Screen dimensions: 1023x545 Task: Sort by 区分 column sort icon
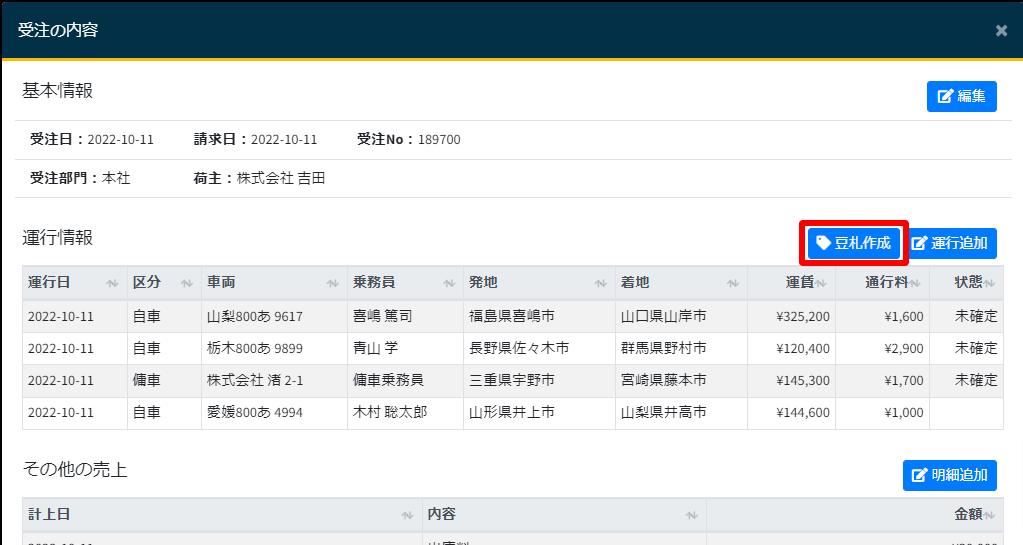(187, 283)
